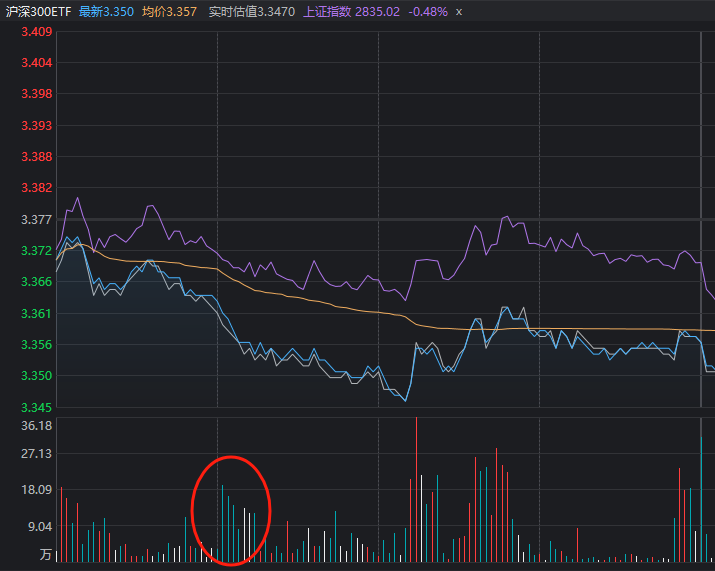Image resolution: width=715 pixels, height=571 pixels.
Task: Click the 上证指数 2835.02 label
Action: [352, 12]
